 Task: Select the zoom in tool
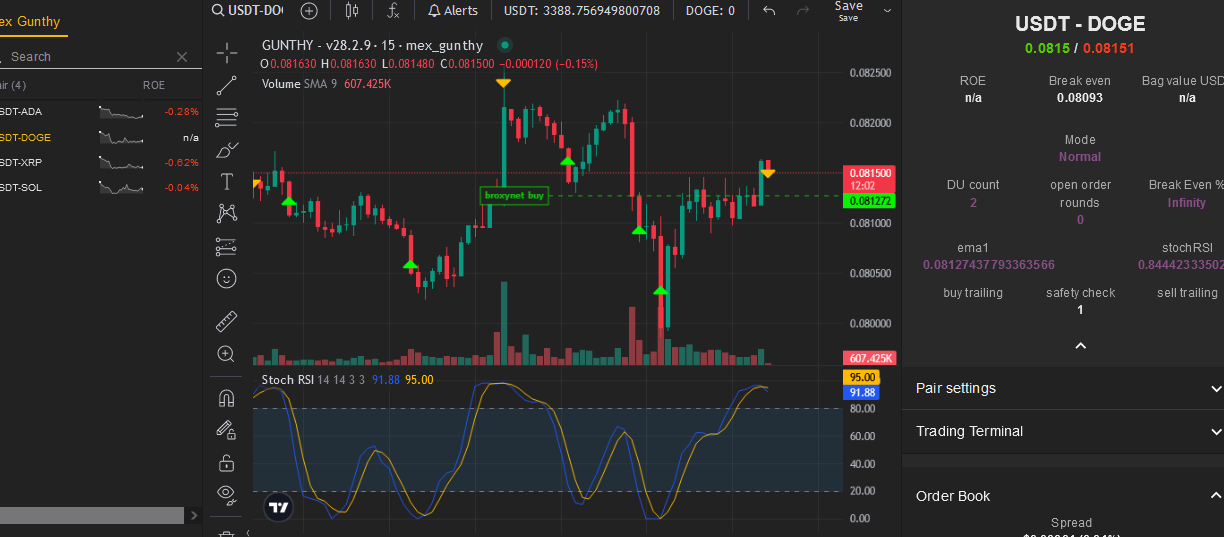click(x=227, y=353)
